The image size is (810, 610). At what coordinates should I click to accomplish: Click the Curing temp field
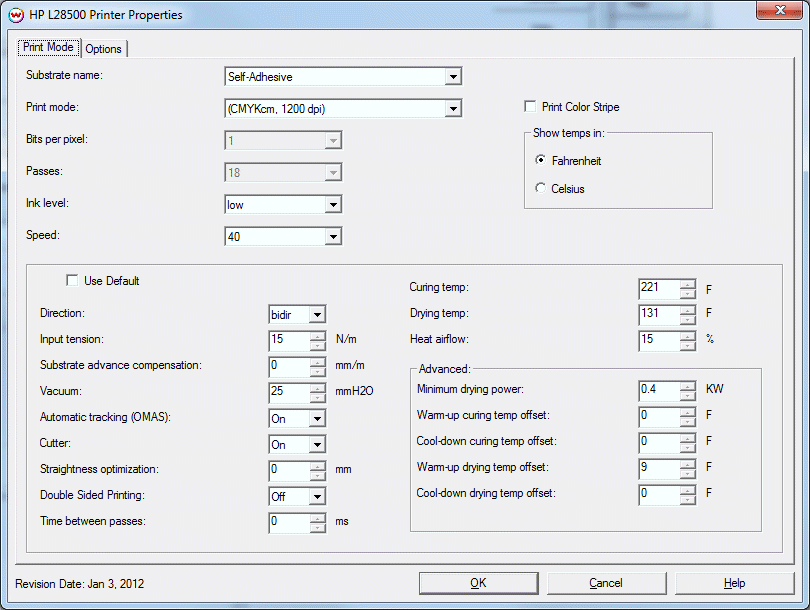pyautogui.click(x=659, y=288)
